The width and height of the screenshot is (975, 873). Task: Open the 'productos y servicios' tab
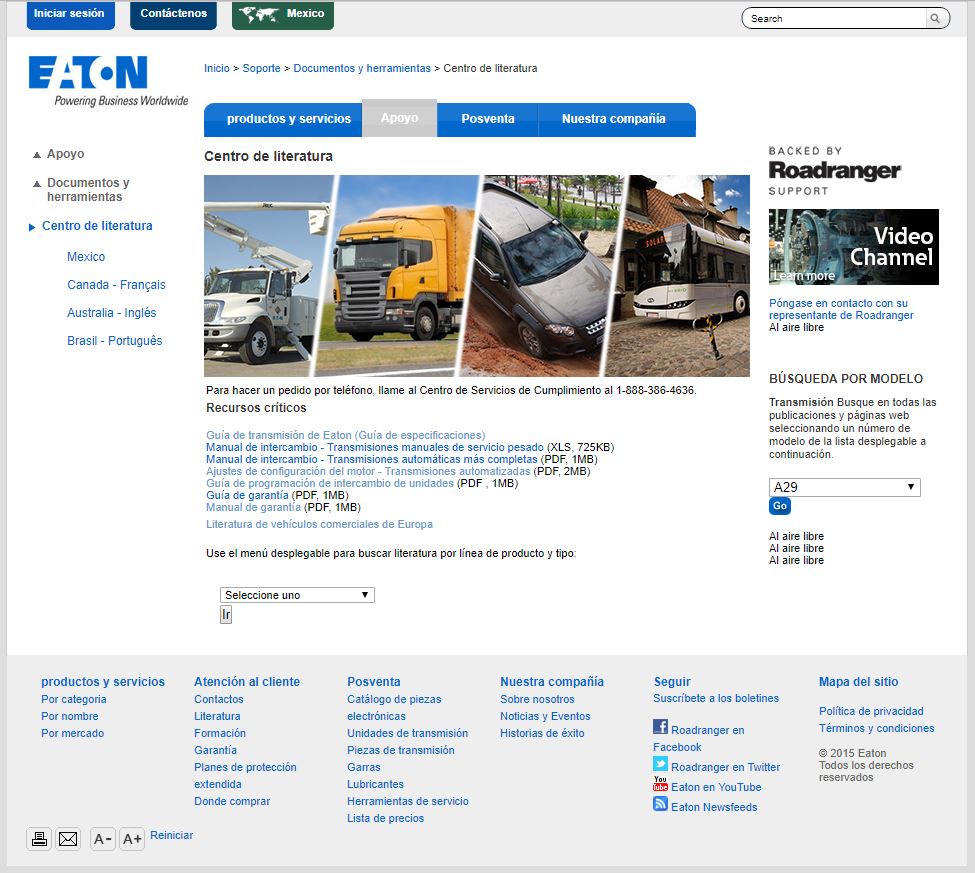288,119
